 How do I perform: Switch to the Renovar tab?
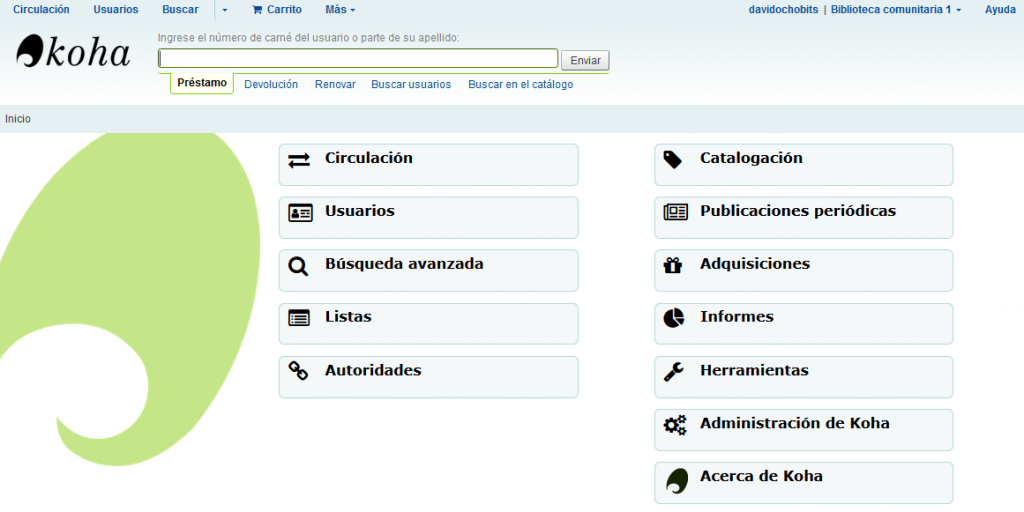tap(335, 84)
